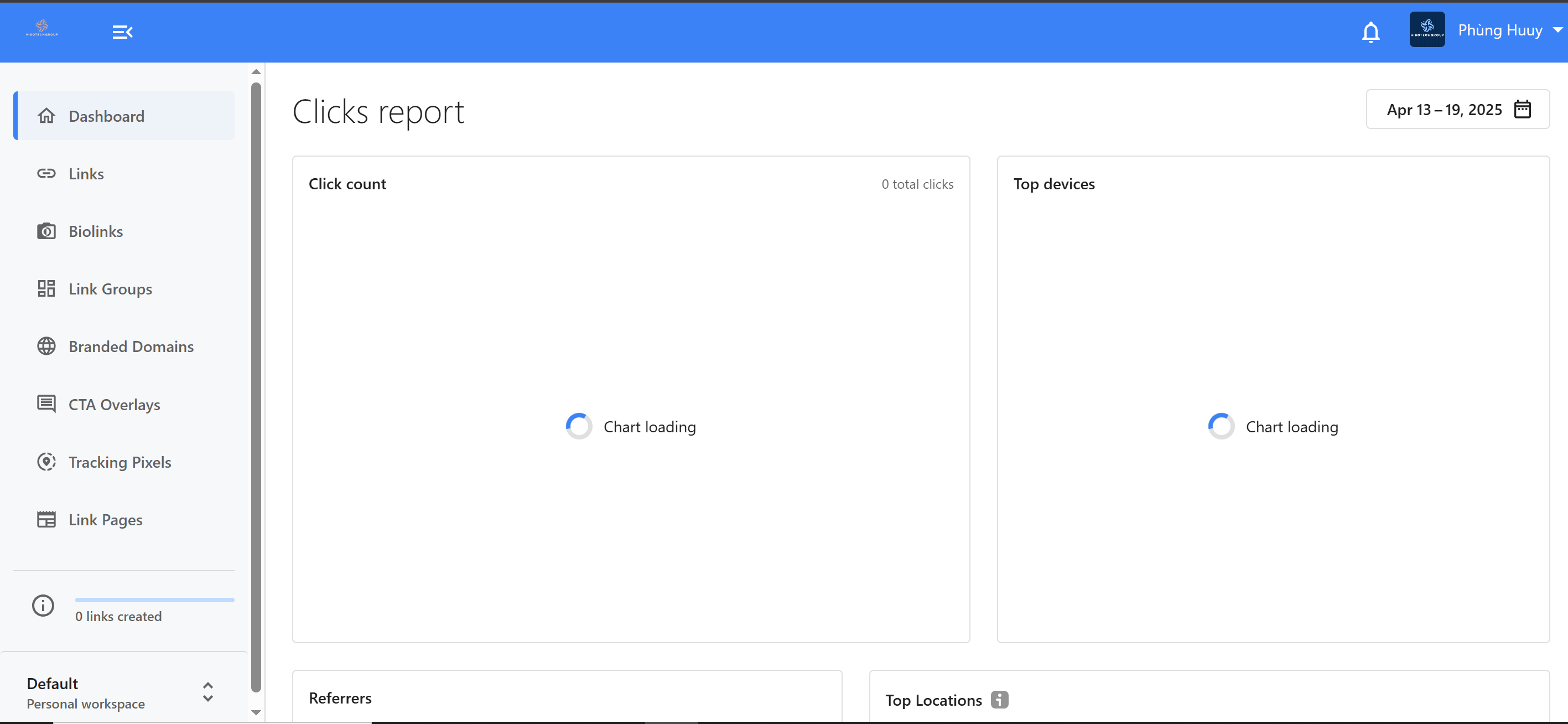Click the Click count chart loading spinner
Image resolution: width=1568 pixels, height=724 pixels.
pos(578,426)
